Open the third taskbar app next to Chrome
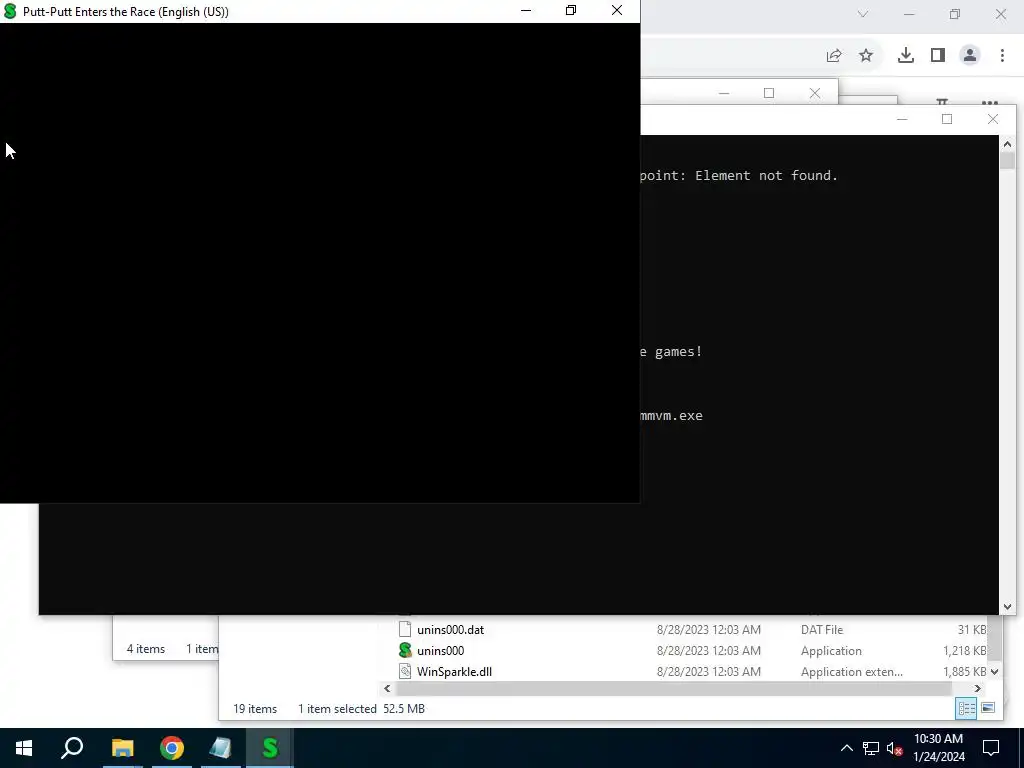This screenshot has width=1024, height=768. (221, 748)
